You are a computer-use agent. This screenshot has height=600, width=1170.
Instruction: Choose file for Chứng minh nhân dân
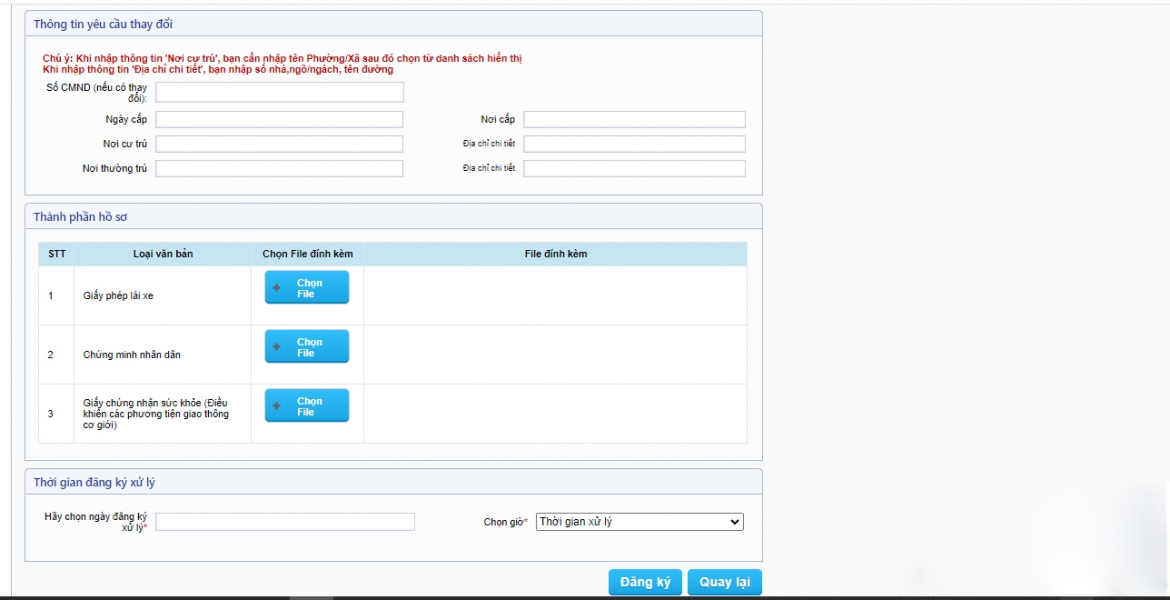(307, 347)
